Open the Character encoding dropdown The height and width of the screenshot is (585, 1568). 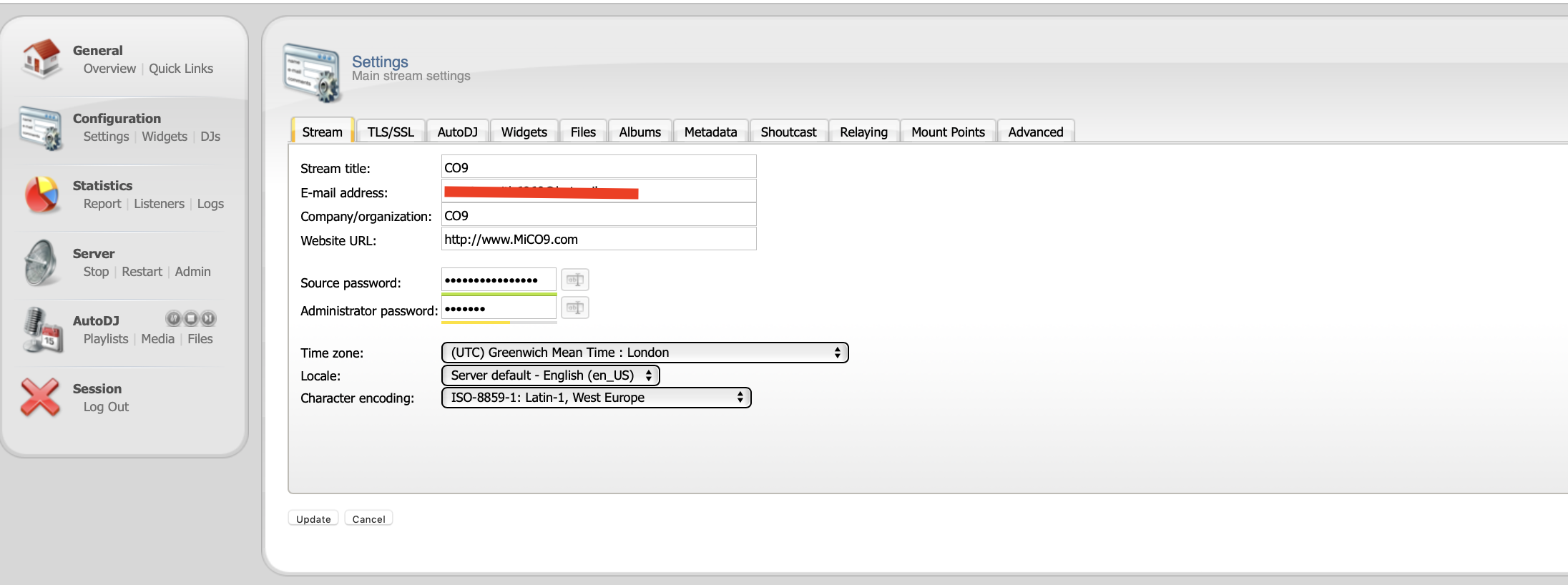click(x=596, y=398)
